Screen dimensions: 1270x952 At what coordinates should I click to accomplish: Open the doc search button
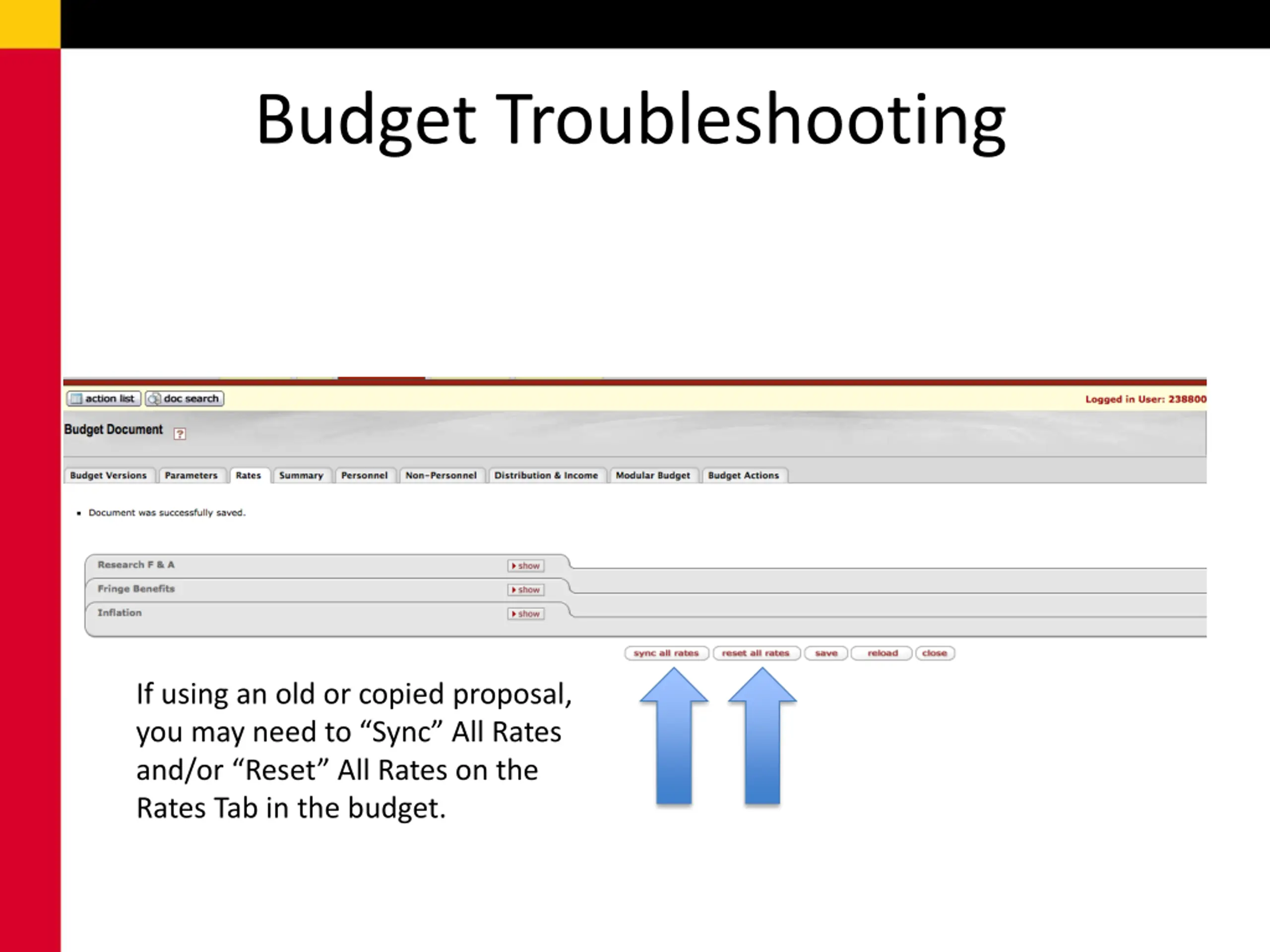tap(185, 398)
